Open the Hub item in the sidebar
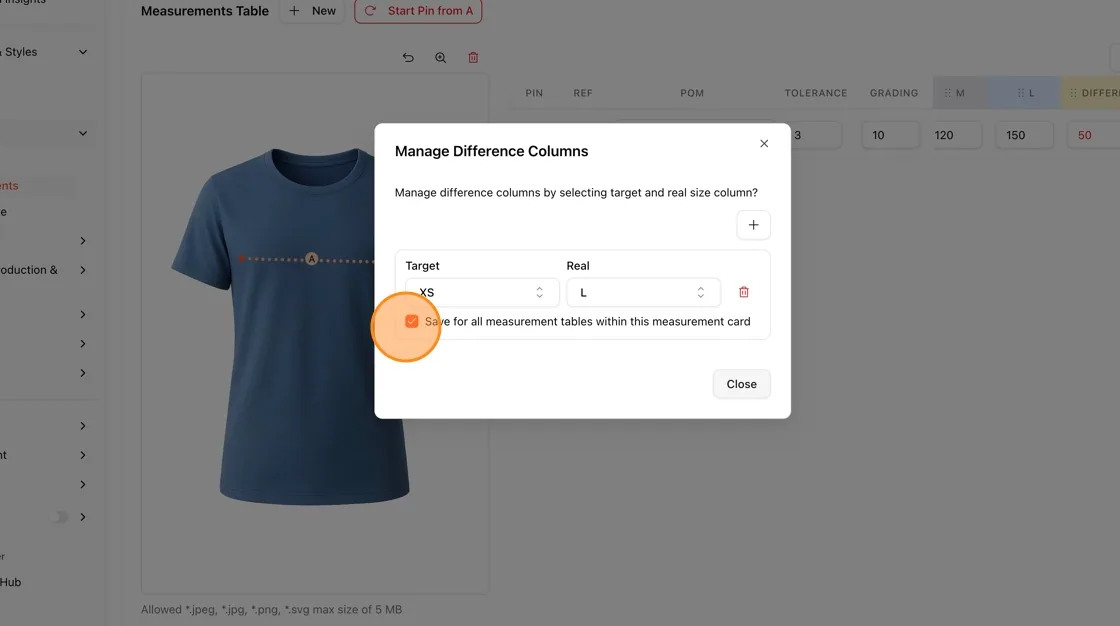Image resolution: width=1120 pixels, height=626 pixels. [x=11, y=582]
